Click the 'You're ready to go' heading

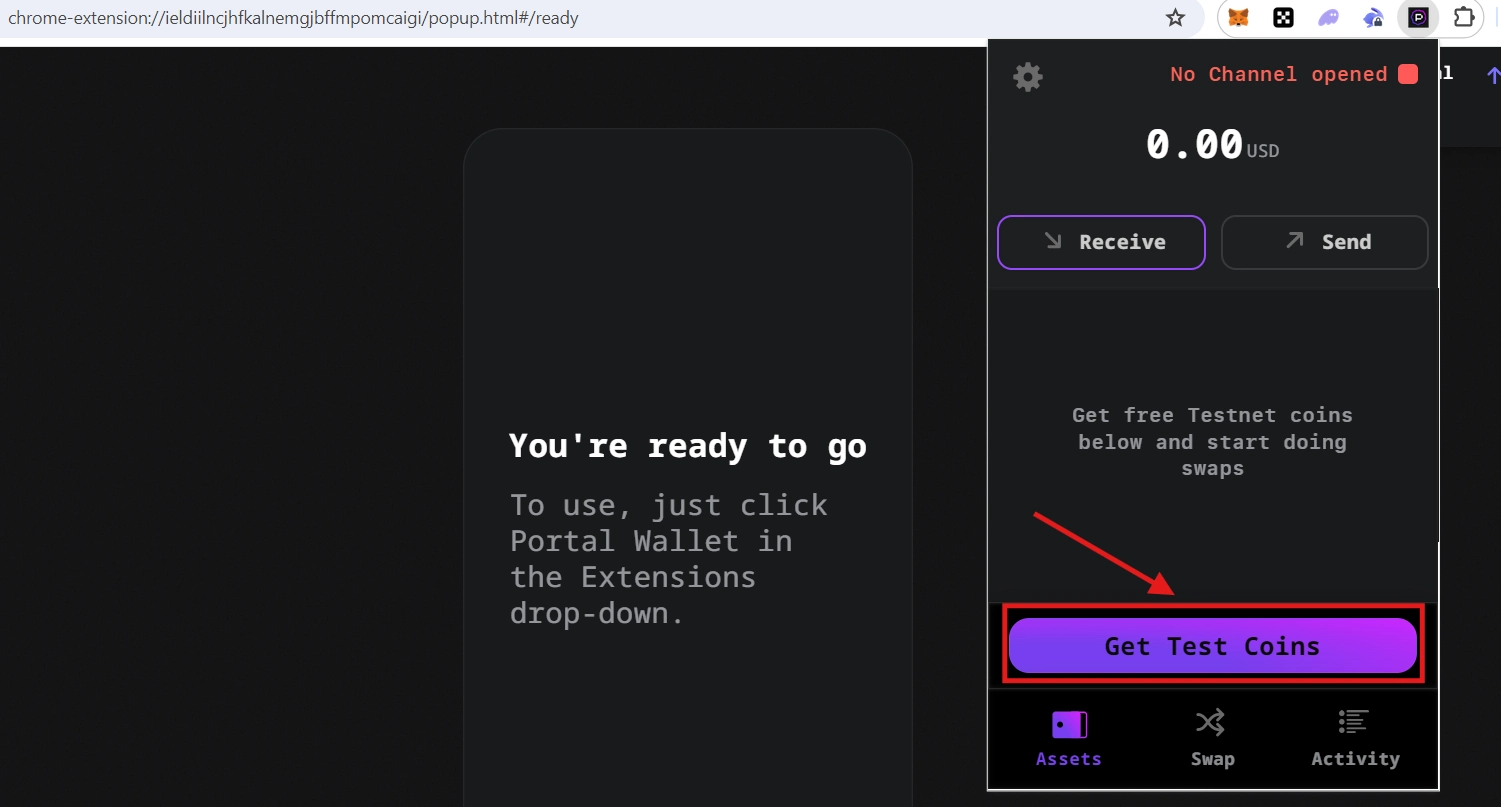click(x=688, y=446)
